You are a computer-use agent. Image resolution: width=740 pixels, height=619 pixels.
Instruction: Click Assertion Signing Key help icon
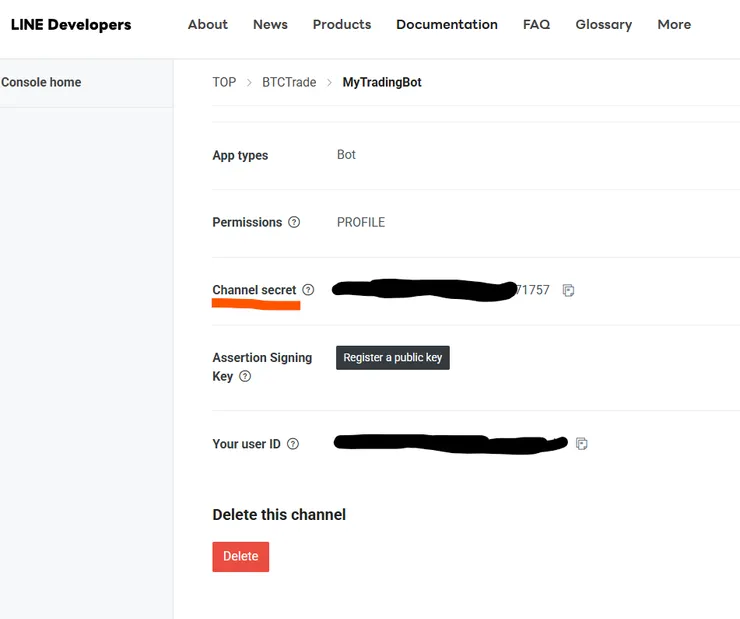coord(245,377)
